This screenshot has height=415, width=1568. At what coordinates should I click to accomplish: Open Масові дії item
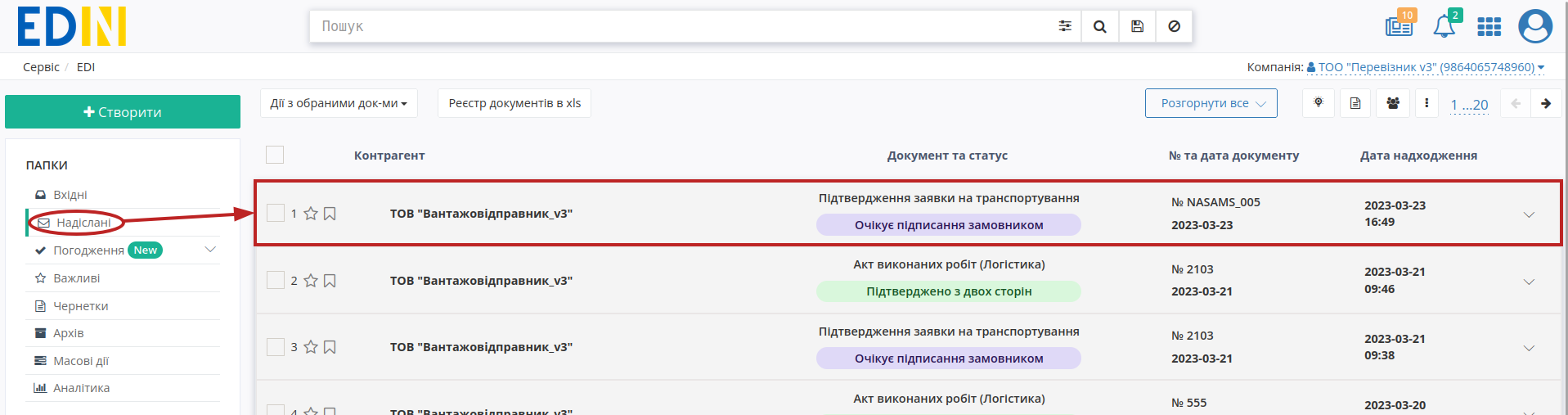tap(81, 361)
